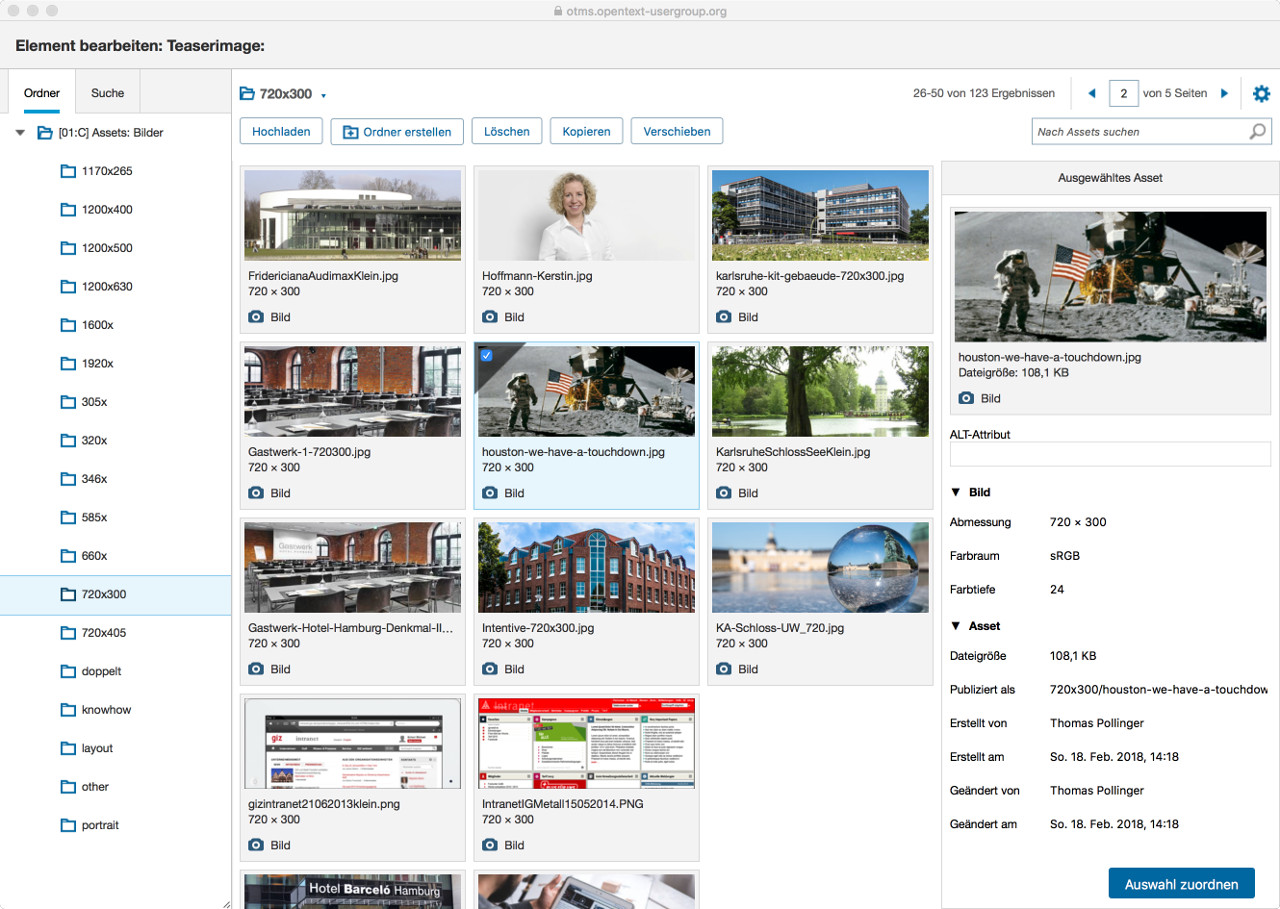Switch to the Ordner tab

point(42,93)
